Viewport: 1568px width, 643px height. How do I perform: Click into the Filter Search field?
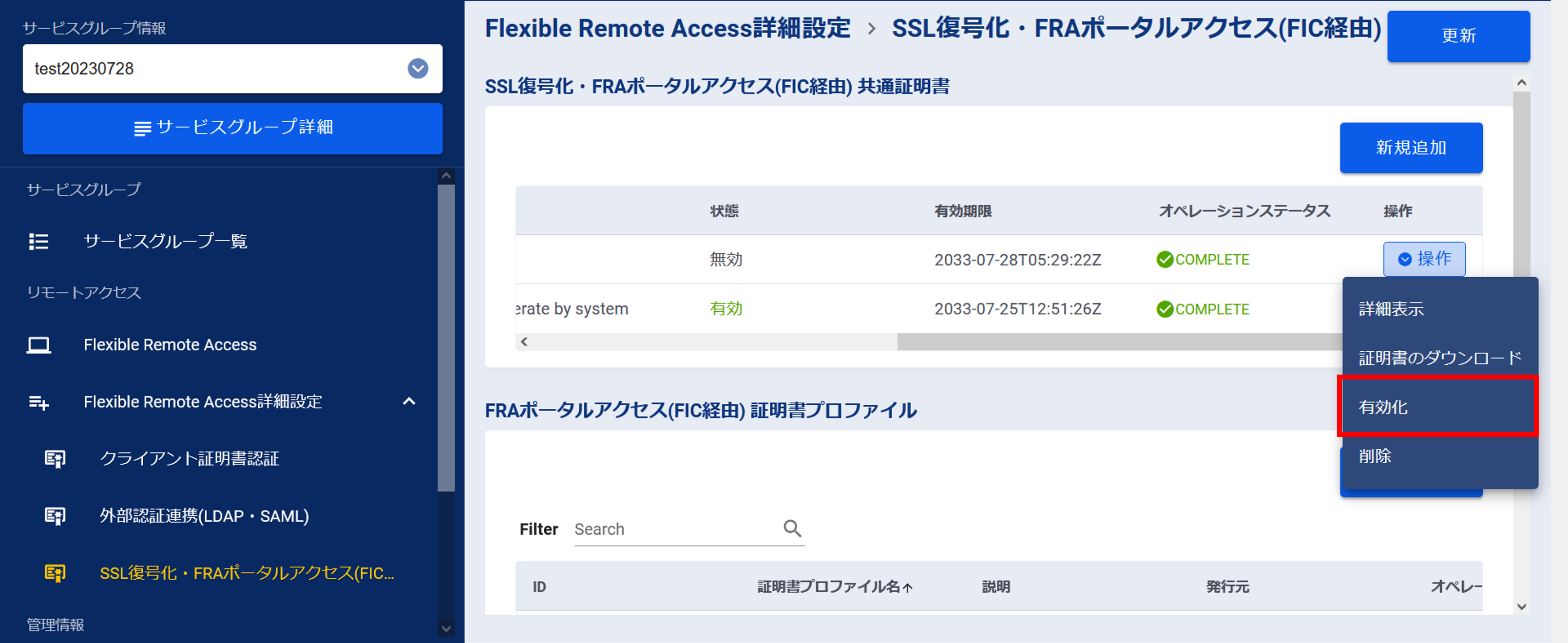[676, 529]
